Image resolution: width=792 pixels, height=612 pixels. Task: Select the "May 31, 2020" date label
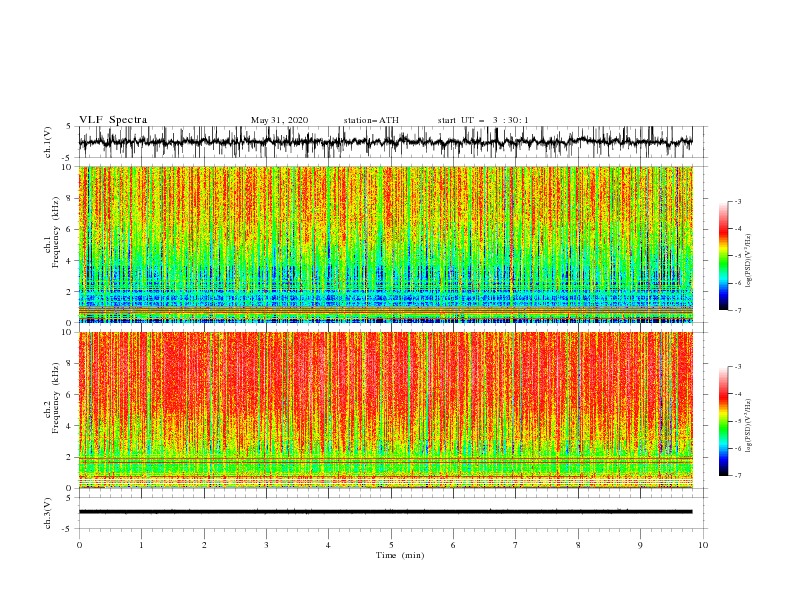(279, 120)
